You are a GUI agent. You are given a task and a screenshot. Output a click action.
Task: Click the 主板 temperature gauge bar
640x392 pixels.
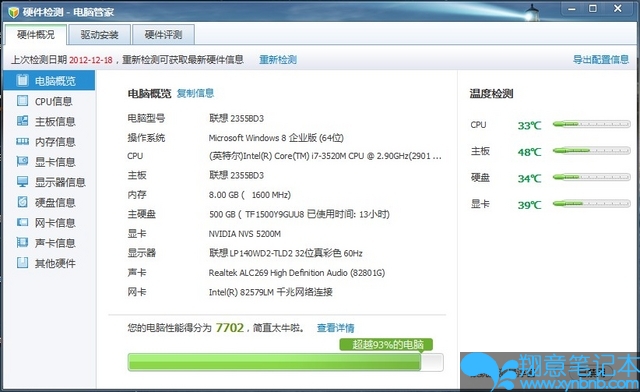(x=591, y=151)
